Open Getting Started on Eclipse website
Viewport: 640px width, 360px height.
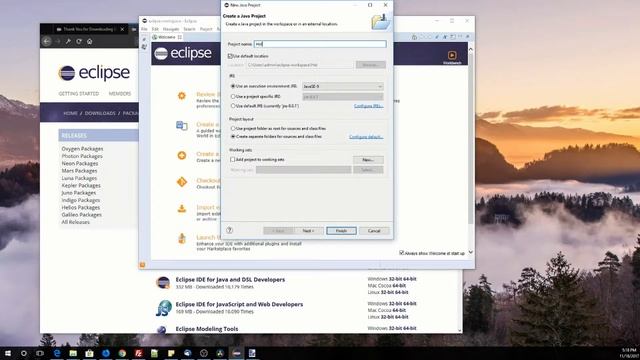[79, 93]
